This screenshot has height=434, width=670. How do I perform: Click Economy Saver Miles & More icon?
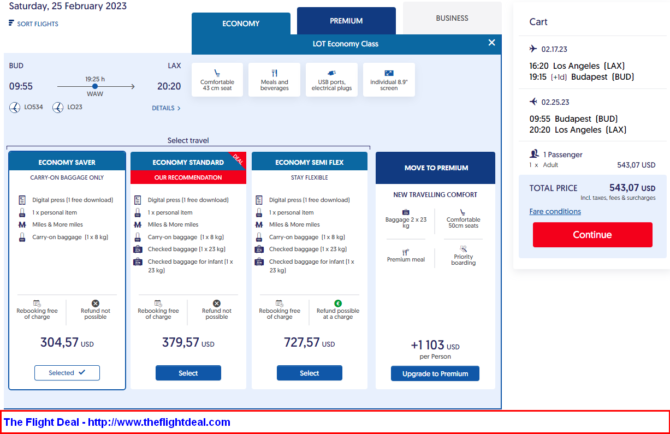pyautogui.click(x=22, y=225)
